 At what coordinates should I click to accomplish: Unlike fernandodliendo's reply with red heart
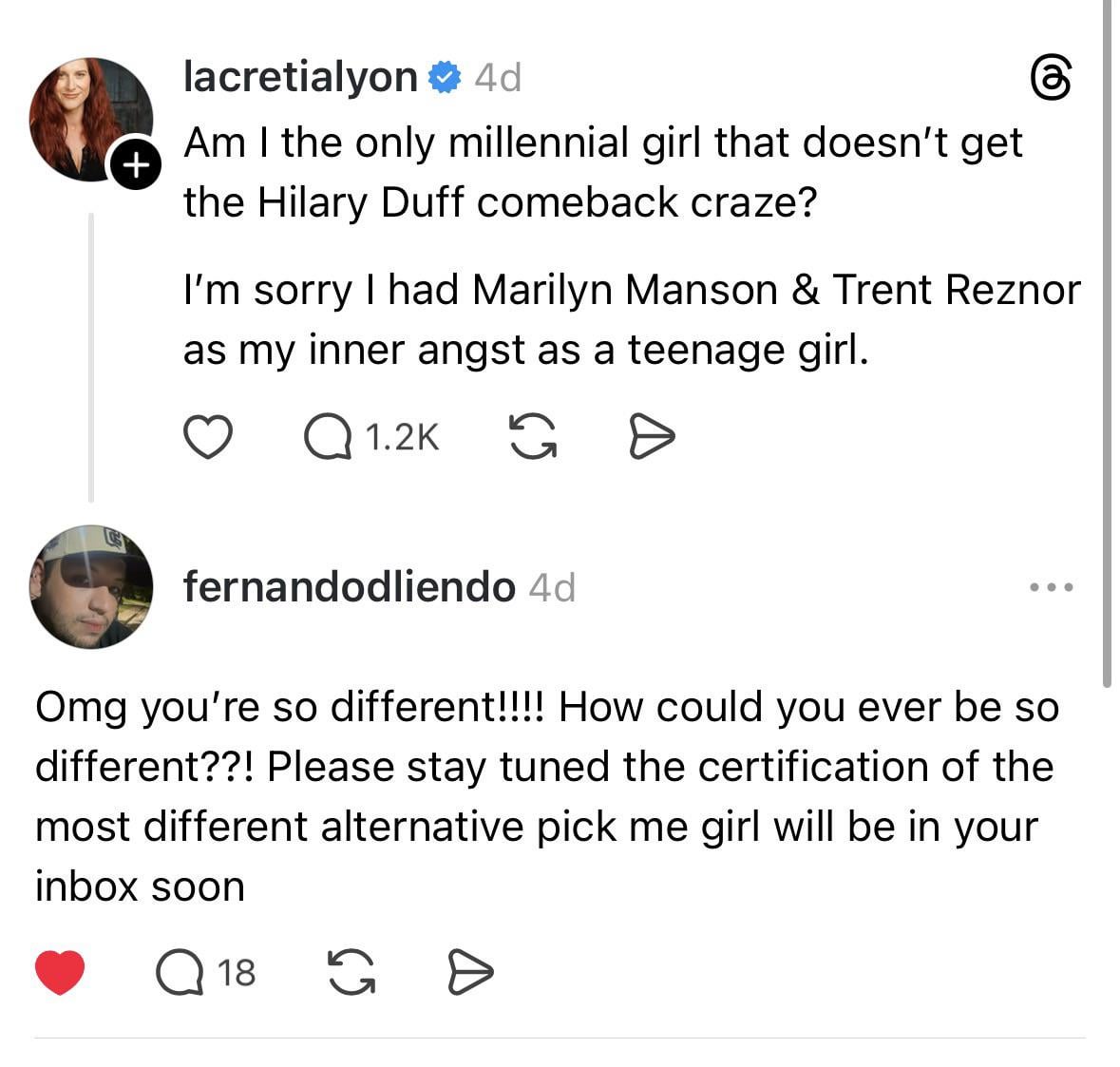60,972
